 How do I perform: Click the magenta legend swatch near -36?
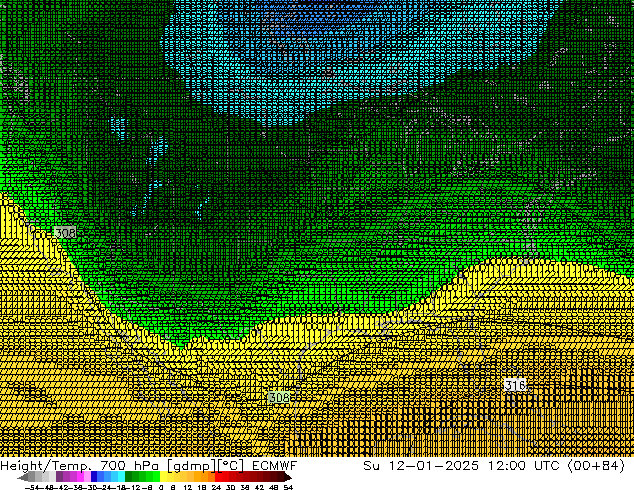[x=80, y=476]
